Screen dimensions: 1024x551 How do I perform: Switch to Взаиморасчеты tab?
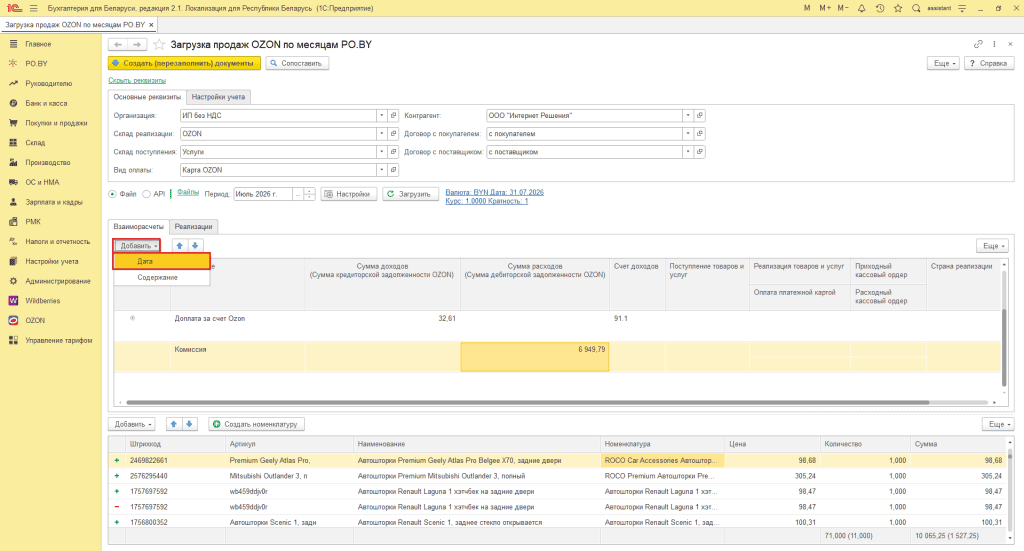click(x=138, y=227)
